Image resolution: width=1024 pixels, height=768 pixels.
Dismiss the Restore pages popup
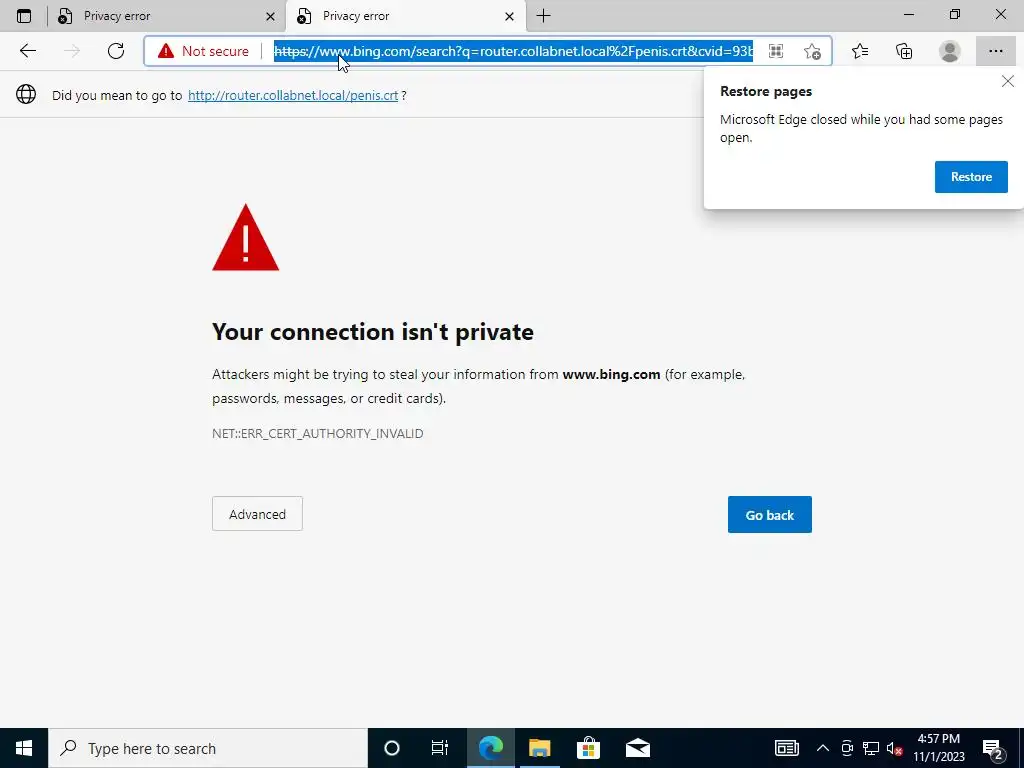coord(1008,81)
